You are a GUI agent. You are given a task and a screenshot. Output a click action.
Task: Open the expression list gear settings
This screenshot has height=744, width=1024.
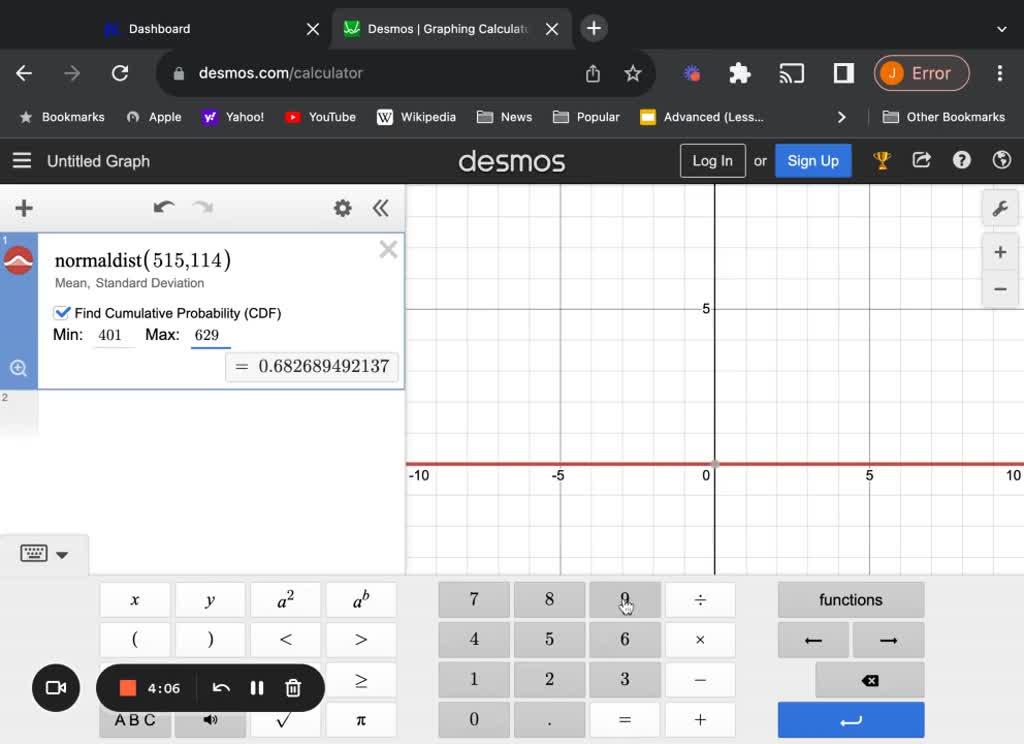[x=342, y=208]
